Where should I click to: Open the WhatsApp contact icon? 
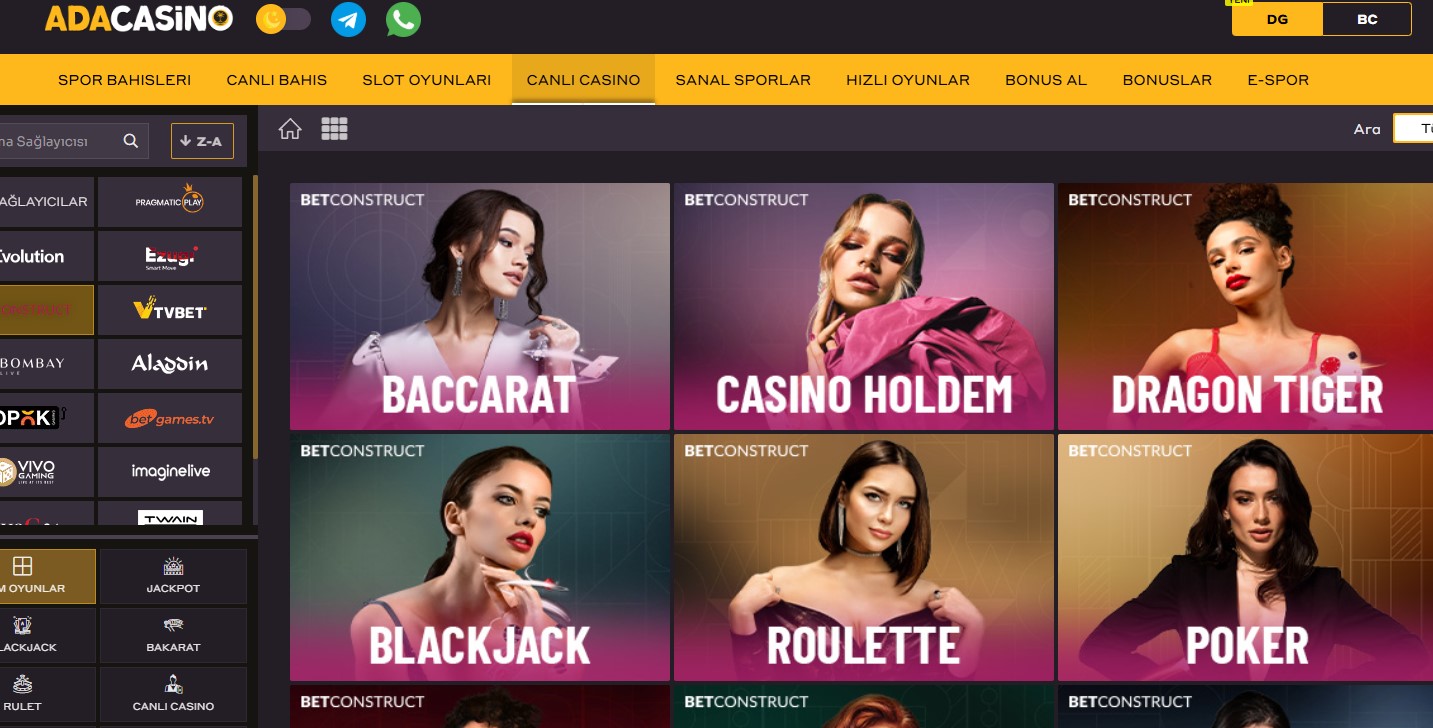402,19
